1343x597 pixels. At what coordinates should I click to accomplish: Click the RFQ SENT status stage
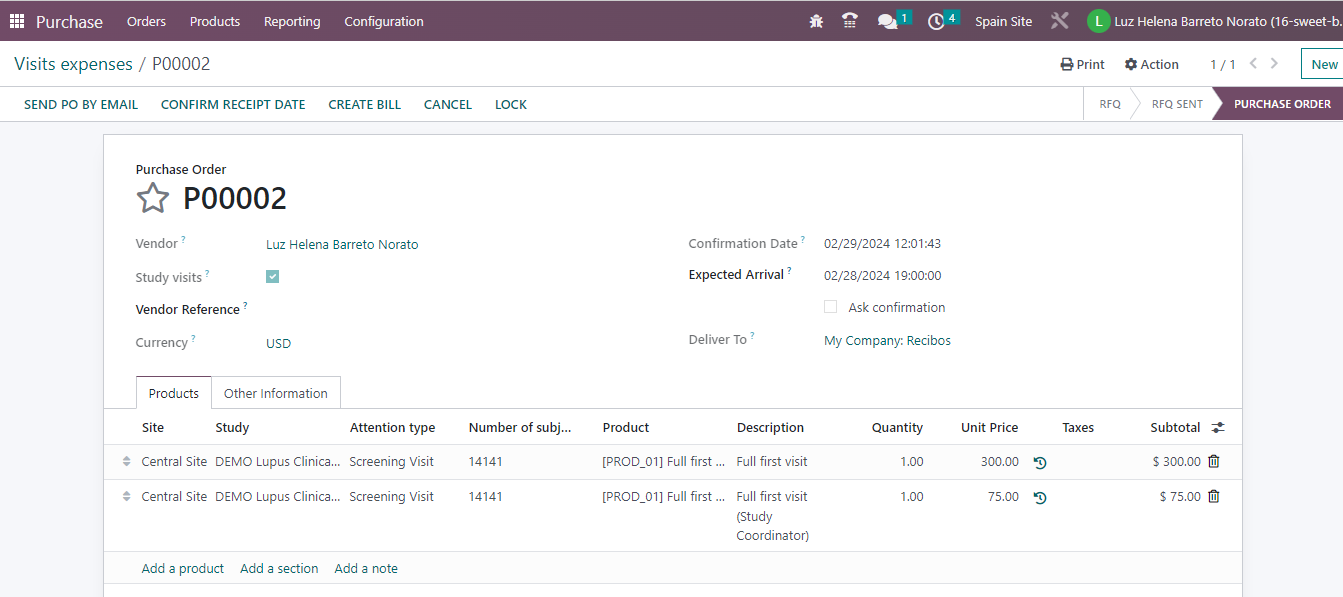(x=1177, y=104)
